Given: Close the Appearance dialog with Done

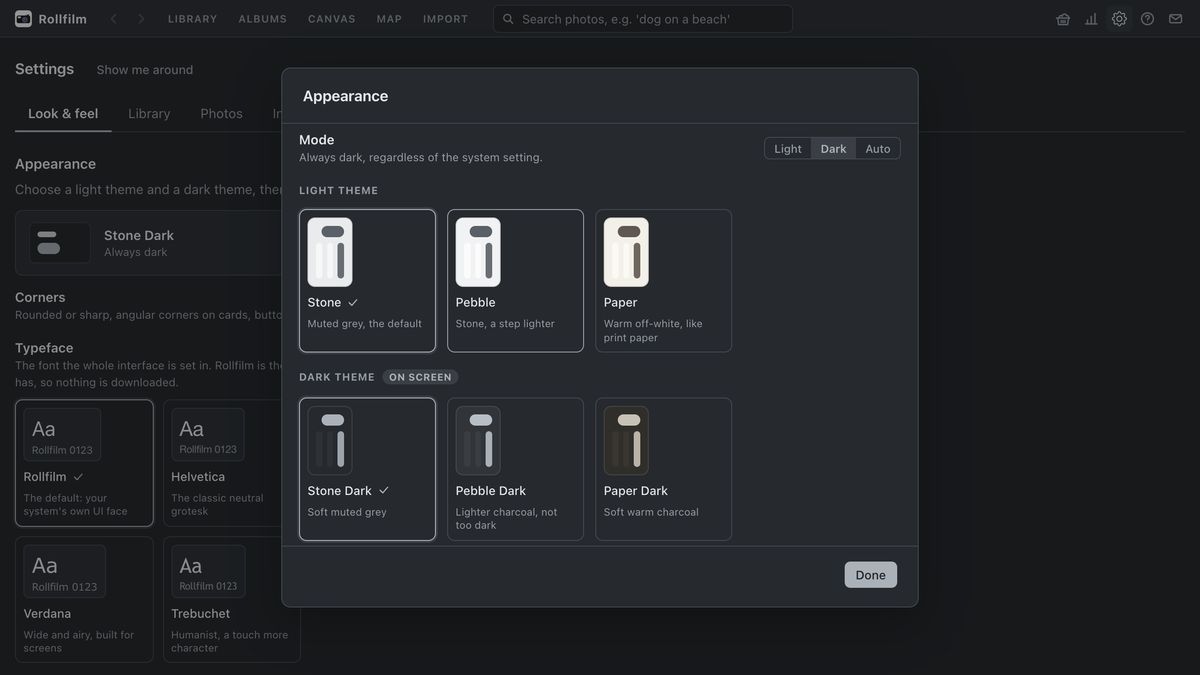Looking at the screenshot, I should point(870,575).
